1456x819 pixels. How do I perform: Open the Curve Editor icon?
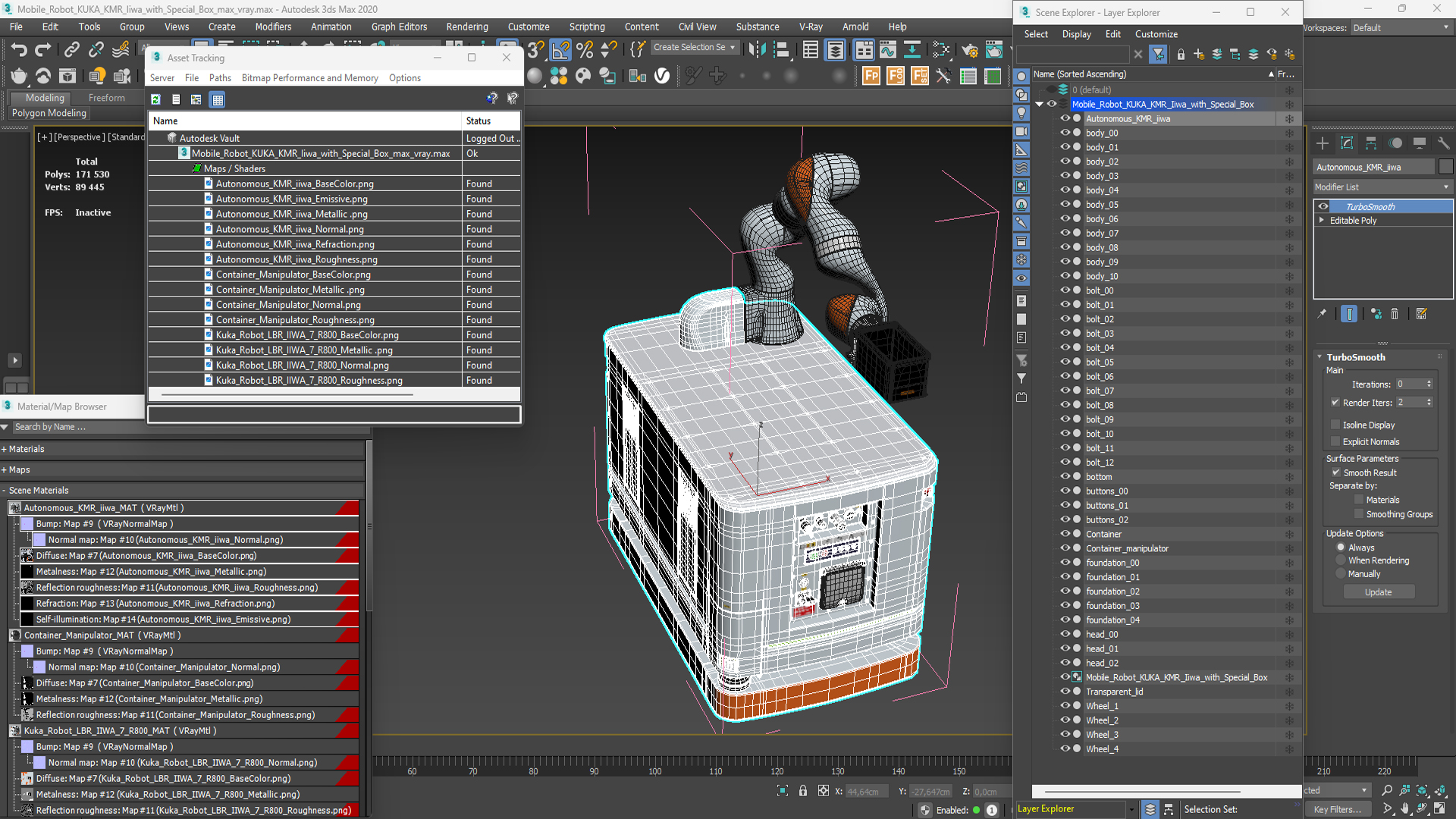click(x=888, y=50)
